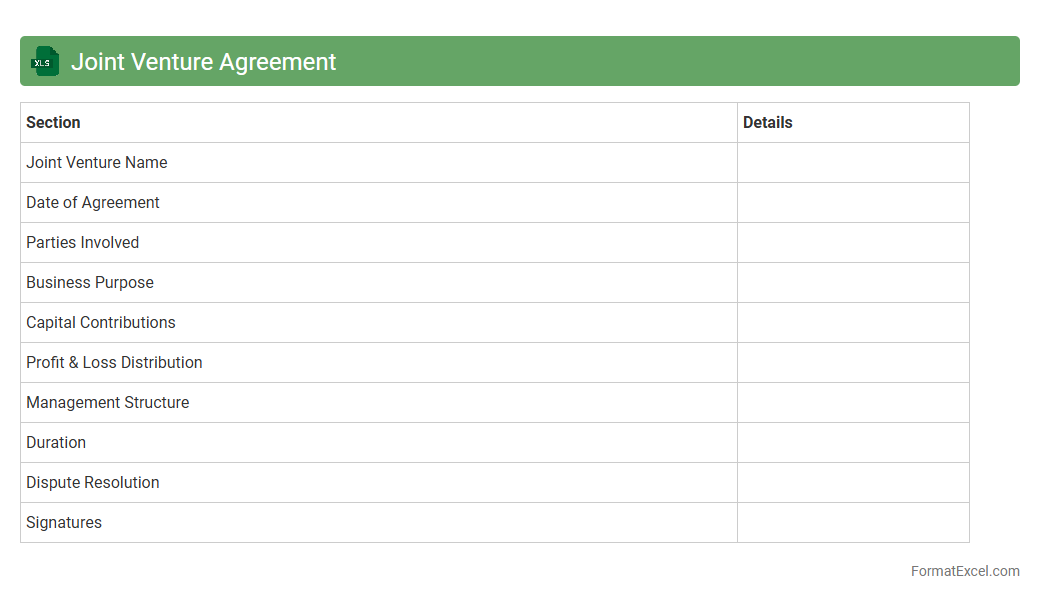Click the Joint Venture Agreement title
The image size is (1040, 600).
tap(203, 62)
